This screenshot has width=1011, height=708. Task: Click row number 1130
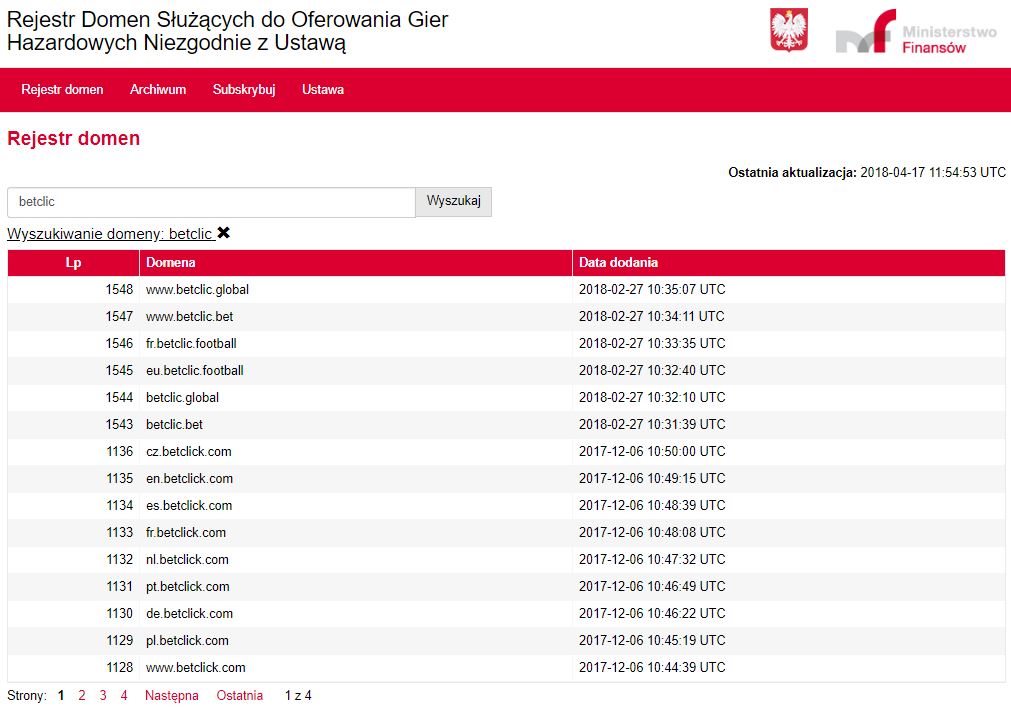pos(120,614)
